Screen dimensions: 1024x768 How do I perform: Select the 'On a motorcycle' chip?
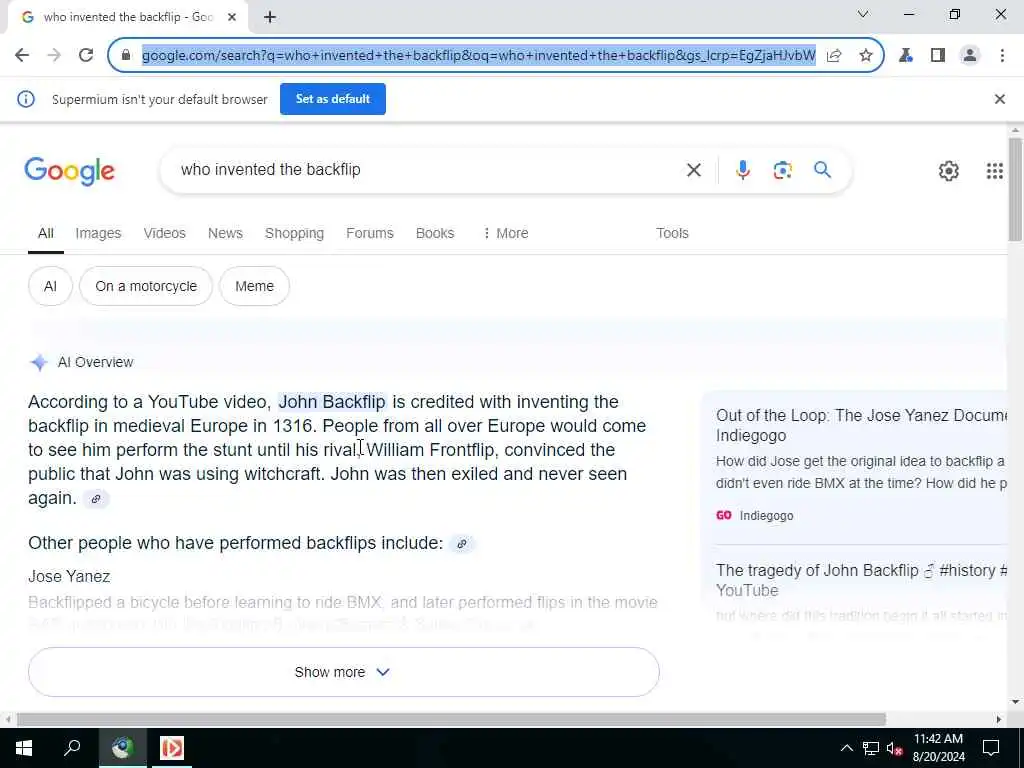146,286
